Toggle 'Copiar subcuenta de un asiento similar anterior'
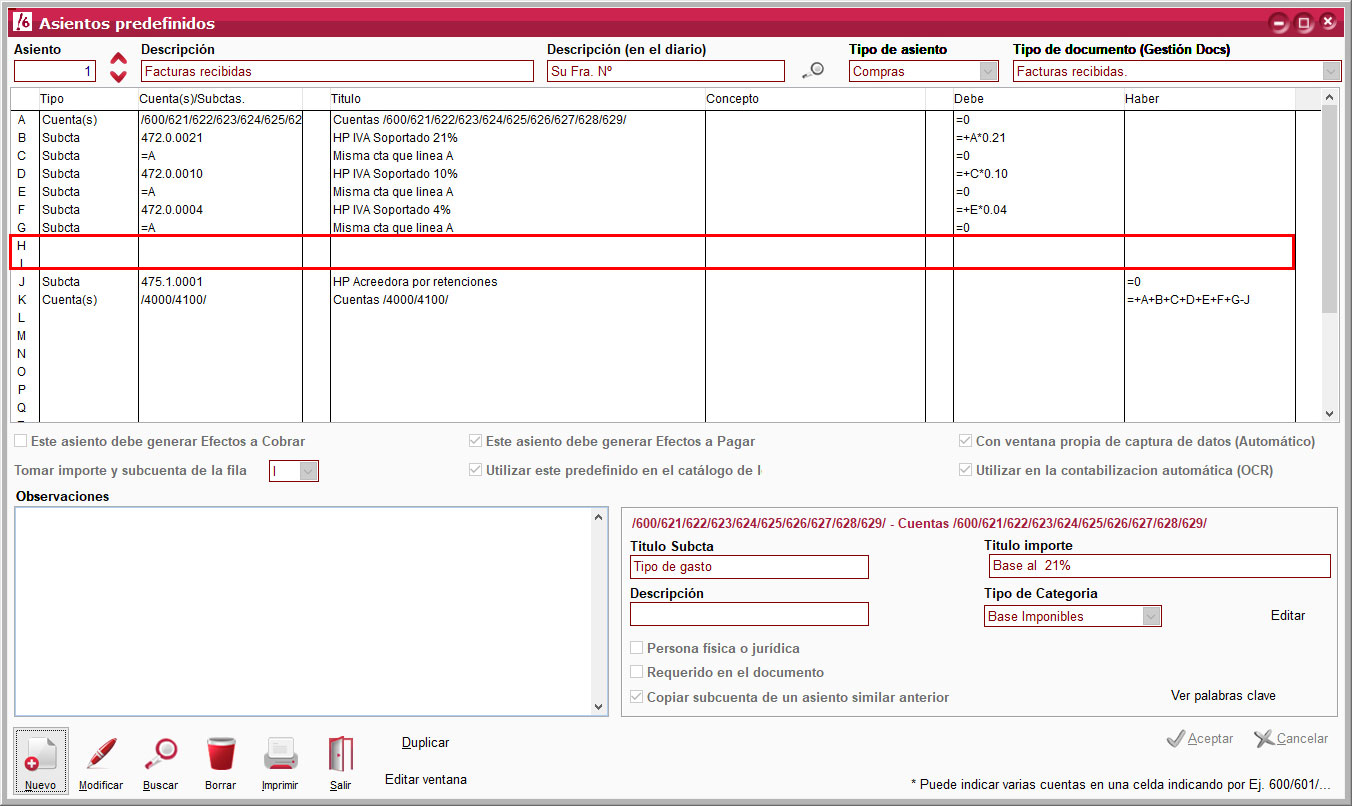 pyautogui.click(x=637, y=697)
